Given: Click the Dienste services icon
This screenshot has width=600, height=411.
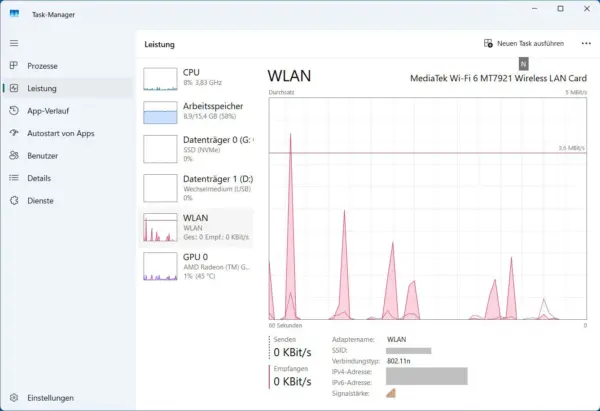Looking at the screenshot, I should click(x=14, y=201).
